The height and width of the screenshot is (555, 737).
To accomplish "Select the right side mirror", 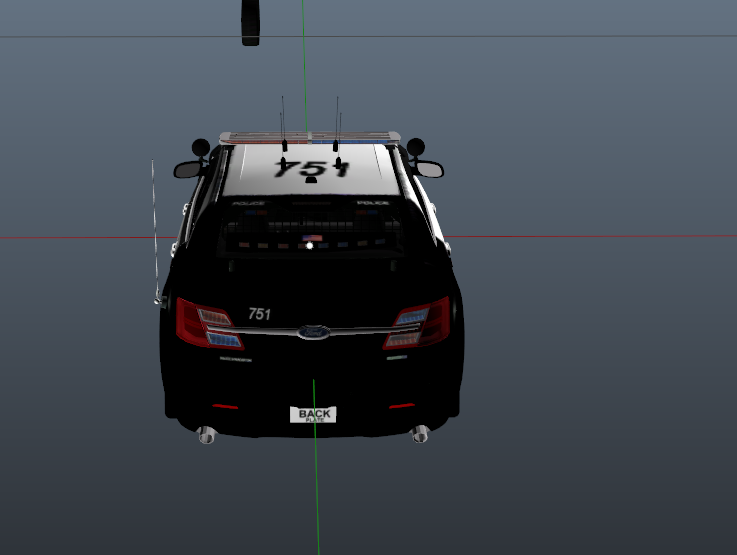I will point(429,169).
